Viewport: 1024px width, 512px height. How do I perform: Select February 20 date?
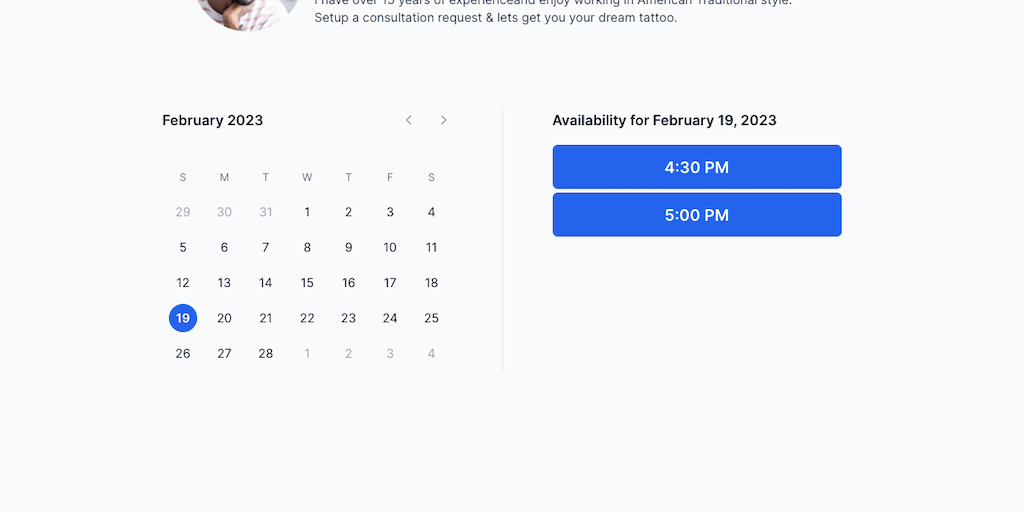pyautogui.click(x=224, y=318)
